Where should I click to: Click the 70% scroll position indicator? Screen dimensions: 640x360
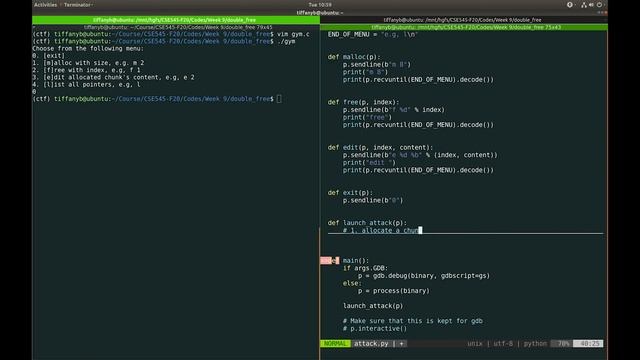563,344
